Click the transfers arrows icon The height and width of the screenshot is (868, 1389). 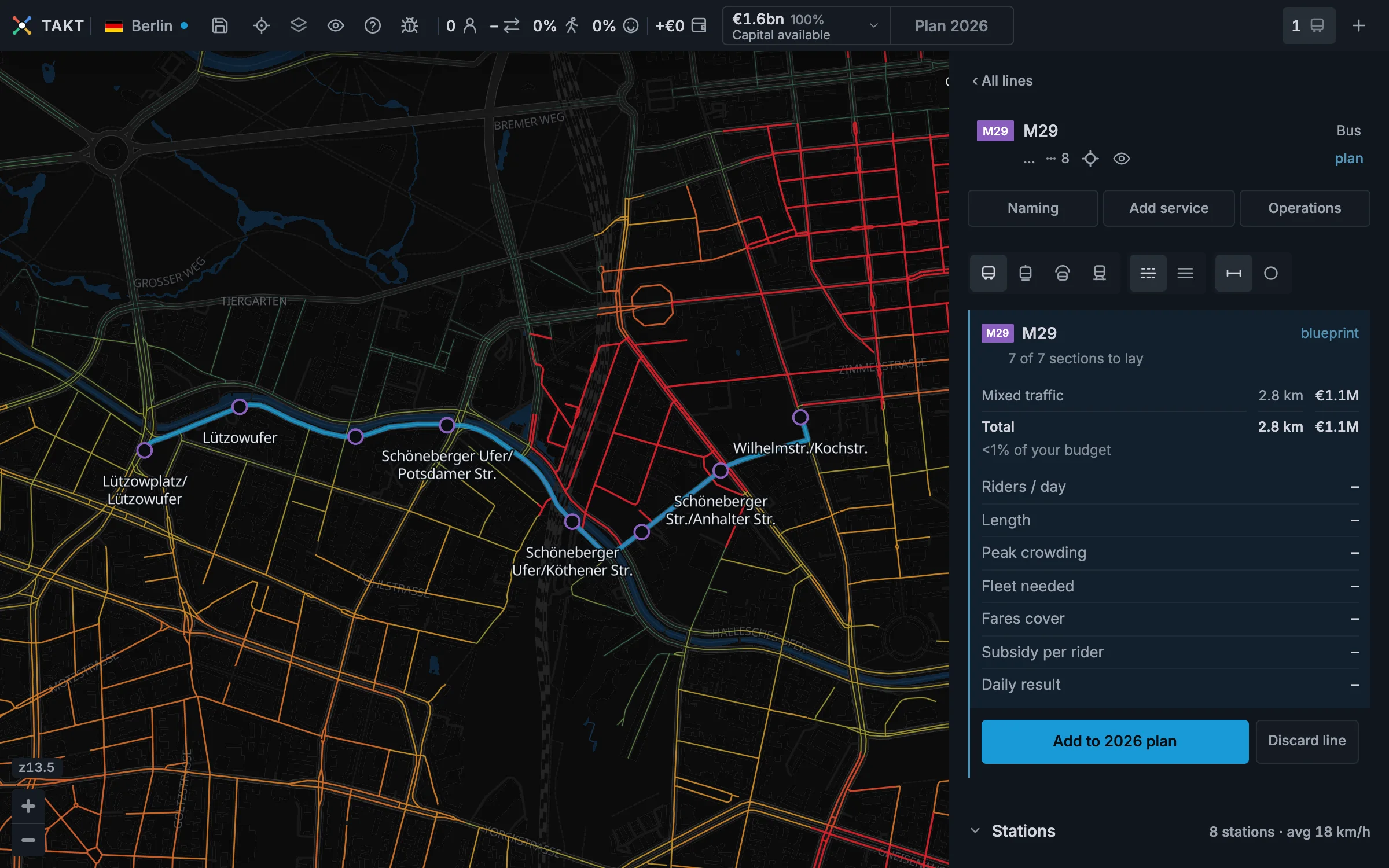click(512, 25)
